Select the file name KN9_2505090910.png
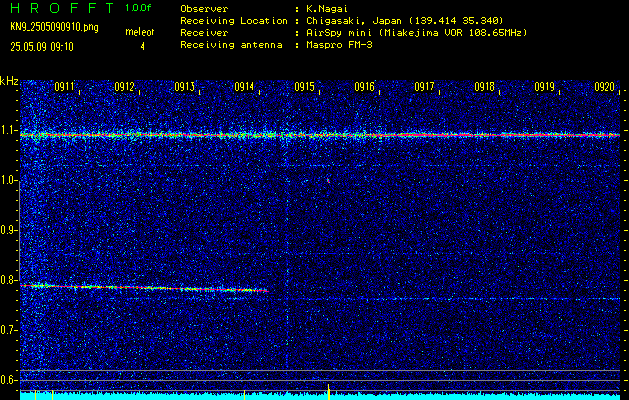The width and height of the screenshot is (629, 400). pos(54,28)
